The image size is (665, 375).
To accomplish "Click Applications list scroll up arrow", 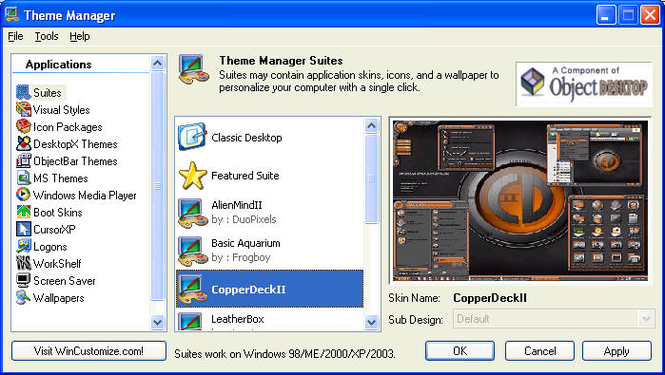I will pyautogui.click(x=157, y=63).
